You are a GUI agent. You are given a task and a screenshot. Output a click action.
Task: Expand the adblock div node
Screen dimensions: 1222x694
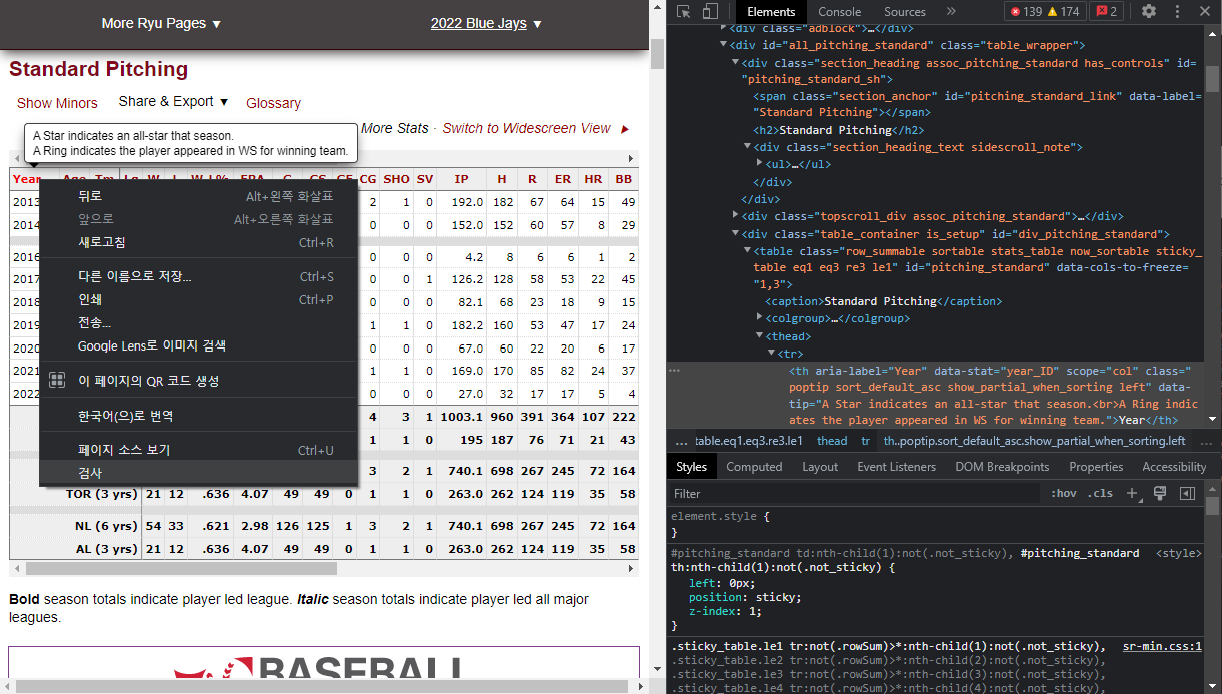click(x=723, y=28)
